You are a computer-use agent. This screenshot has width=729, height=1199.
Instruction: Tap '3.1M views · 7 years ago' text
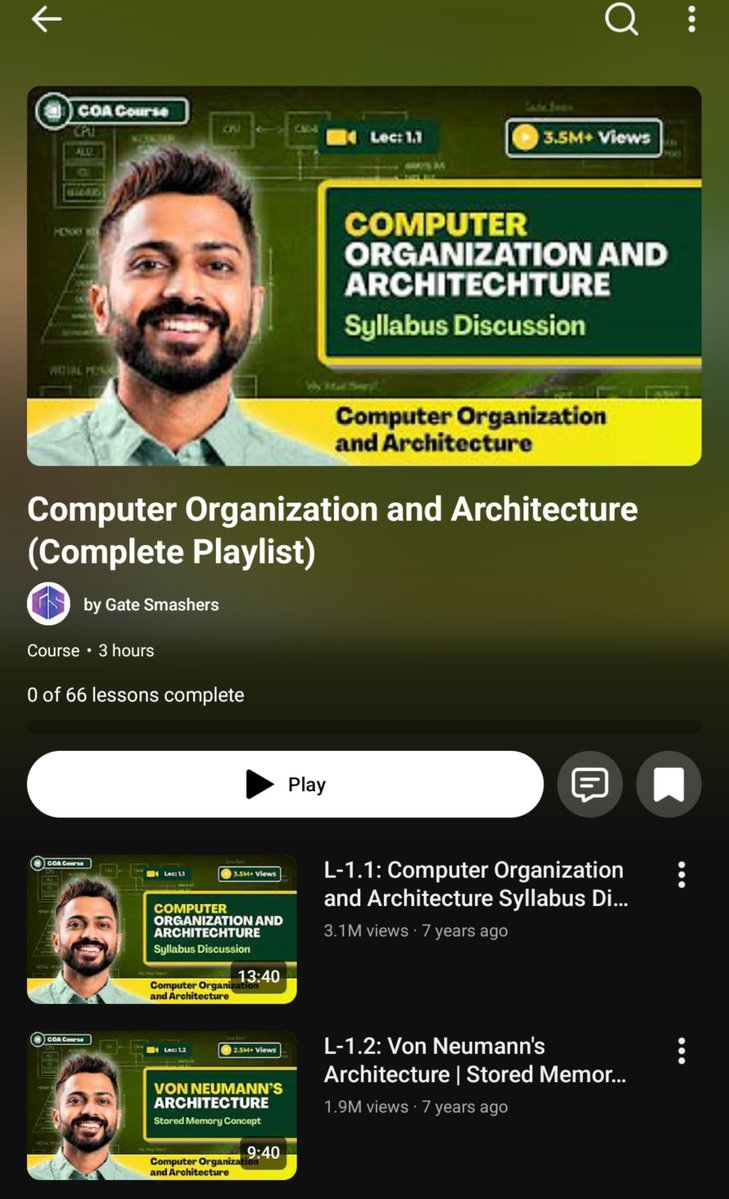point(415,931)
